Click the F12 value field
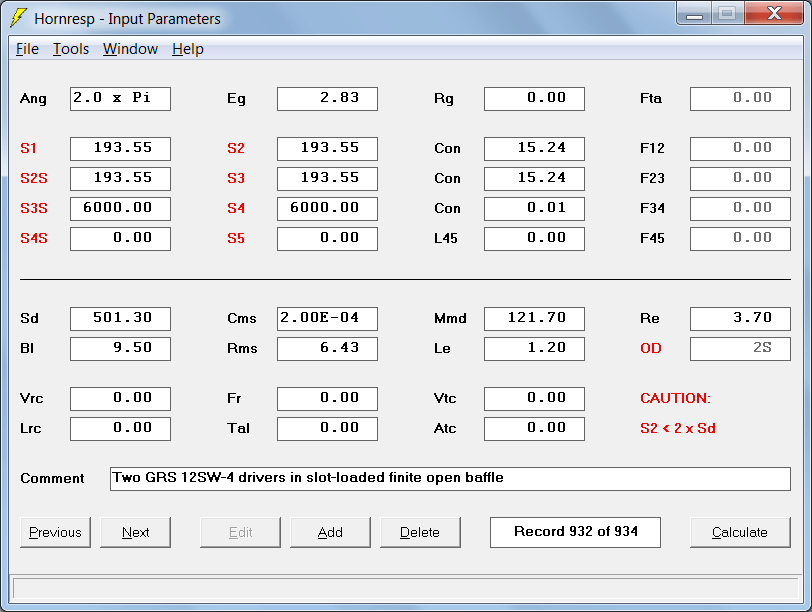This screenshot has width=812, height=612. [x=741, y=149]
